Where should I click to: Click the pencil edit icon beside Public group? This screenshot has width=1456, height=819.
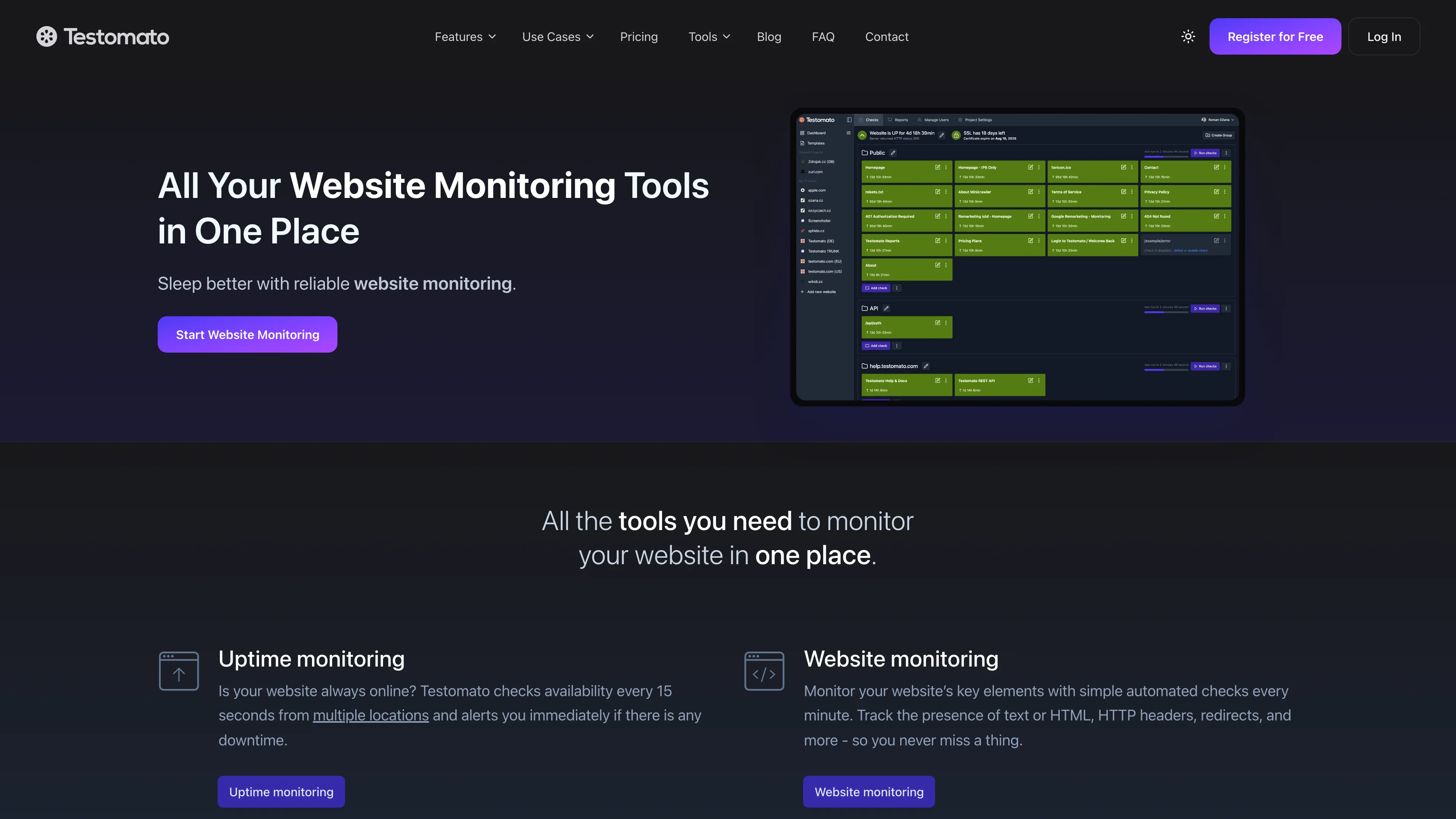894,153
